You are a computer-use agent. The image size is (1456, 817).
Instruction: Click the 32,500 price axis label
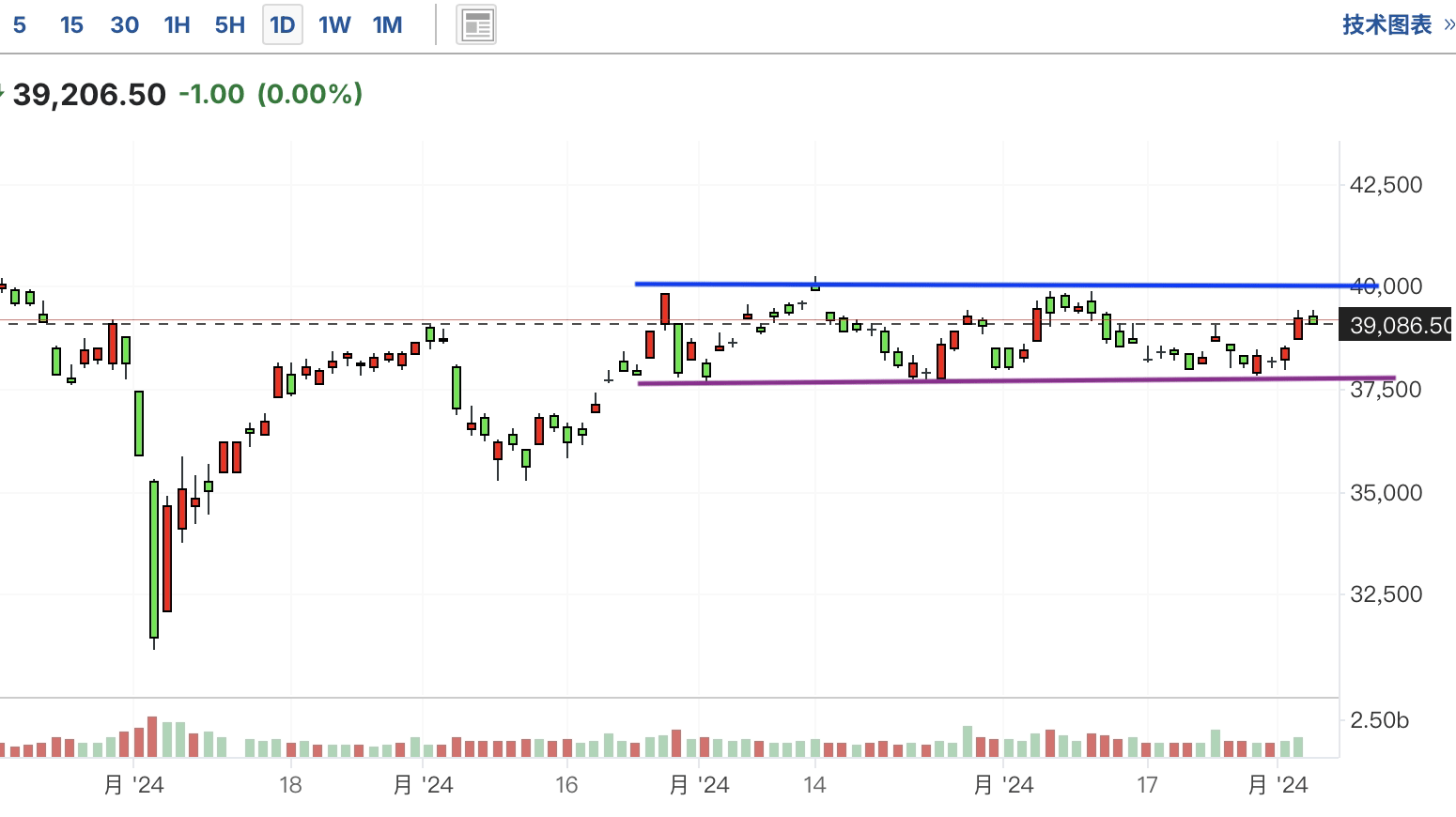pyautogui.click(x=1386, y=593)
